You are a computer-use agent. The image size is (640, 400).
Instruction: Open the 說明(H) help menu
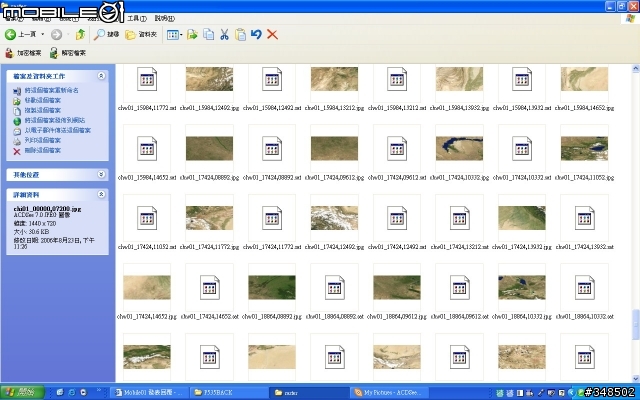(164, 18)
